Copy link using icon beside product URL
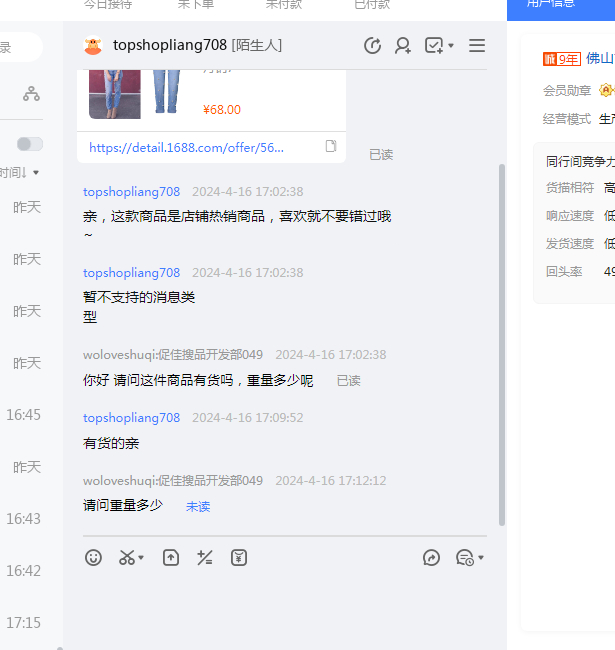 pos(331,147)
